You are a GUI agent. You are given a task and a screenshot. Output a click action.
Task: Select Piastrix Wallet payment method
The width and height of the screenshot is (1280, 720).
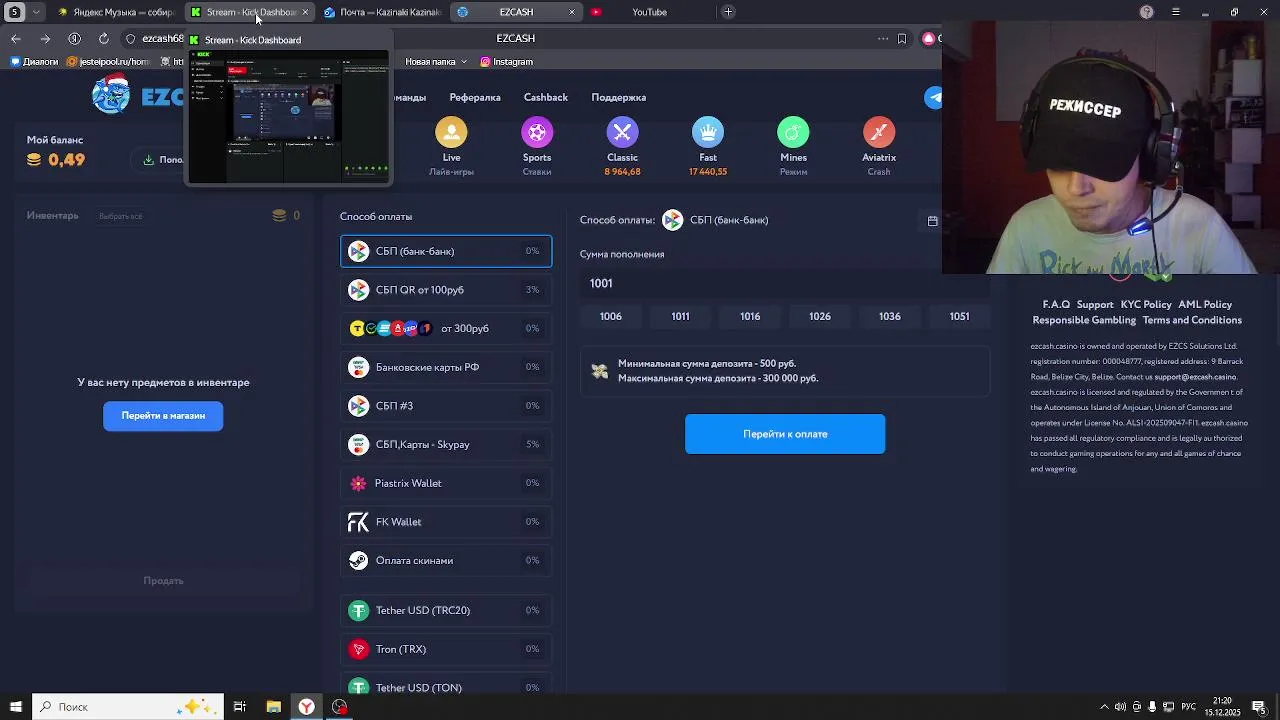[446, 483]
